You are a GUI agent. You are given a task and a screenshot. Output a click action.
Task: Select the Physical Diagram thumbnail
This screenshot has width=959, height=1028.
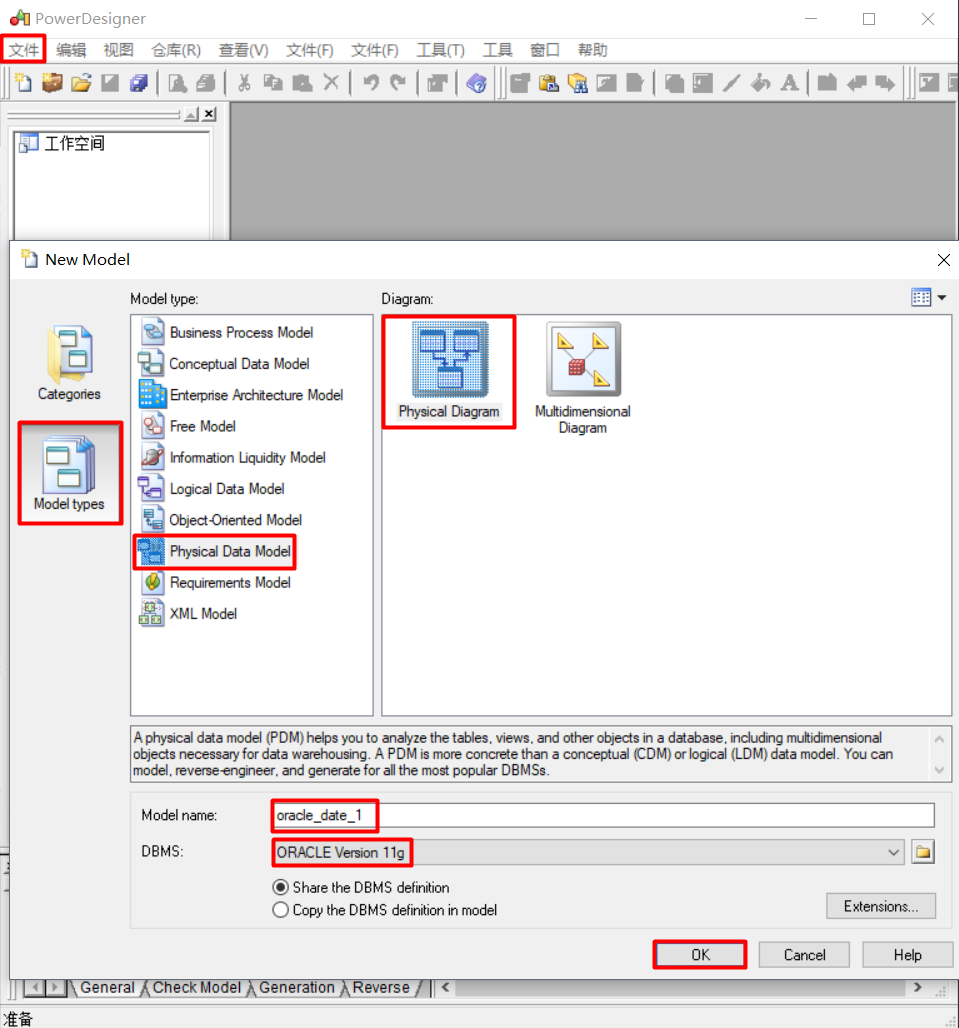point(449,371)
